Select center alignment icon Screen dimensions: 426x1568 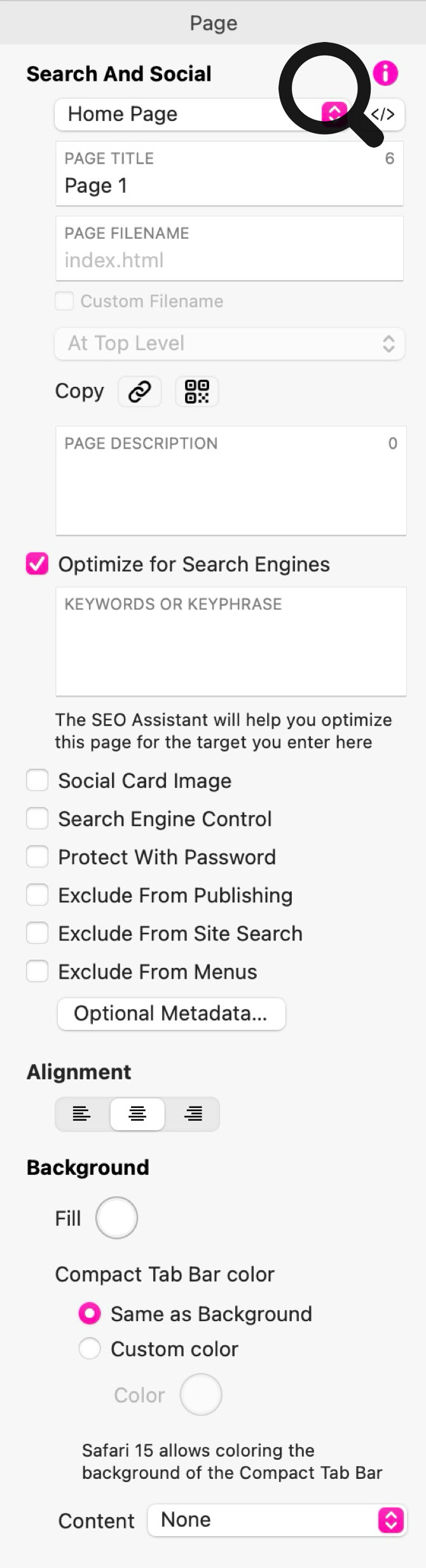tap(137, 1114)
